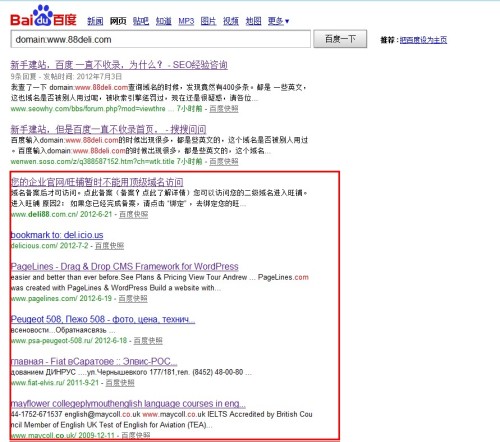The image size is (500, 442).
Task: Click the 百度一下 search button
Action: pos(340,39)
